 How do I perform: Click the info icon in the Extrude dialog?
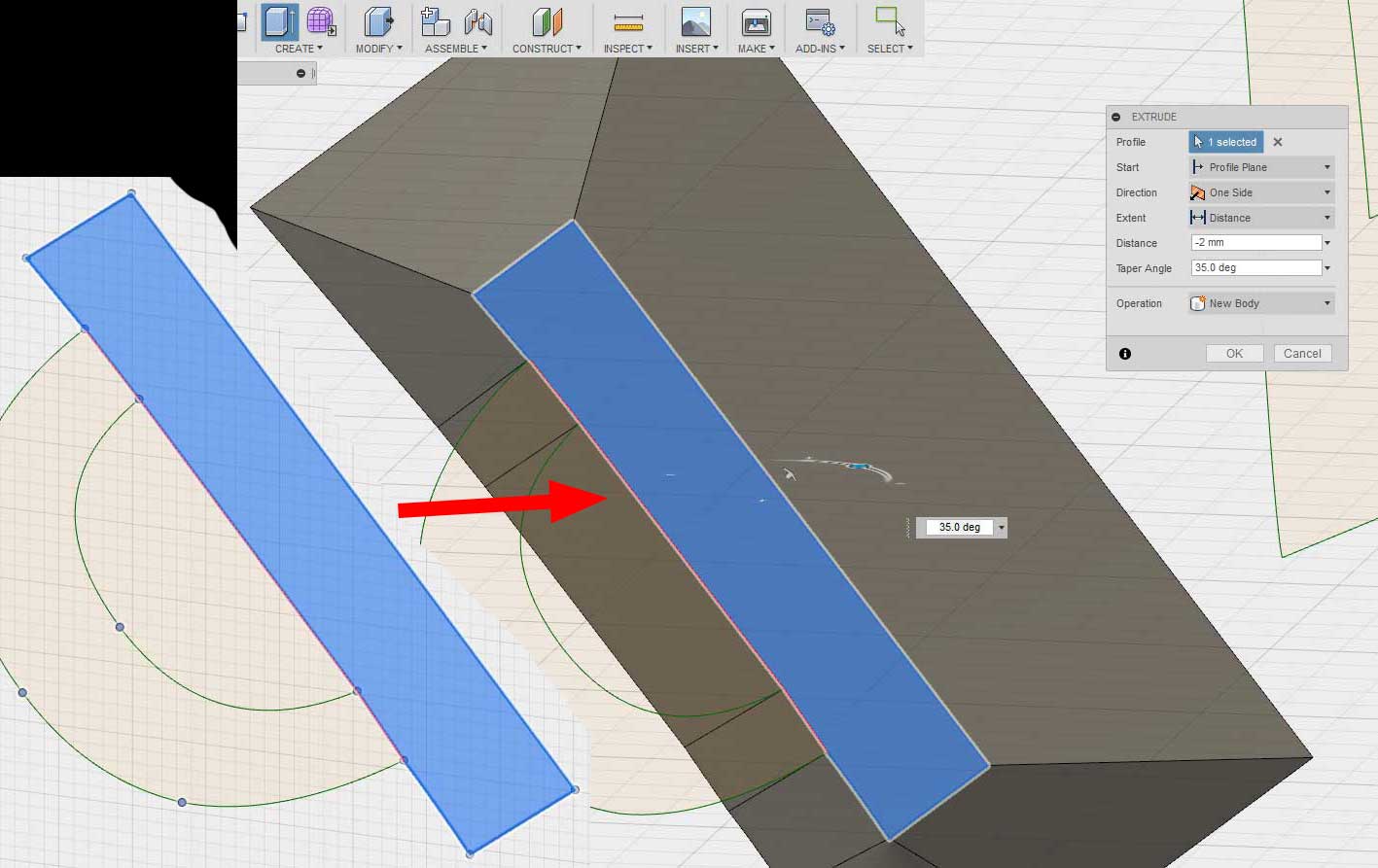[1125, 353]
